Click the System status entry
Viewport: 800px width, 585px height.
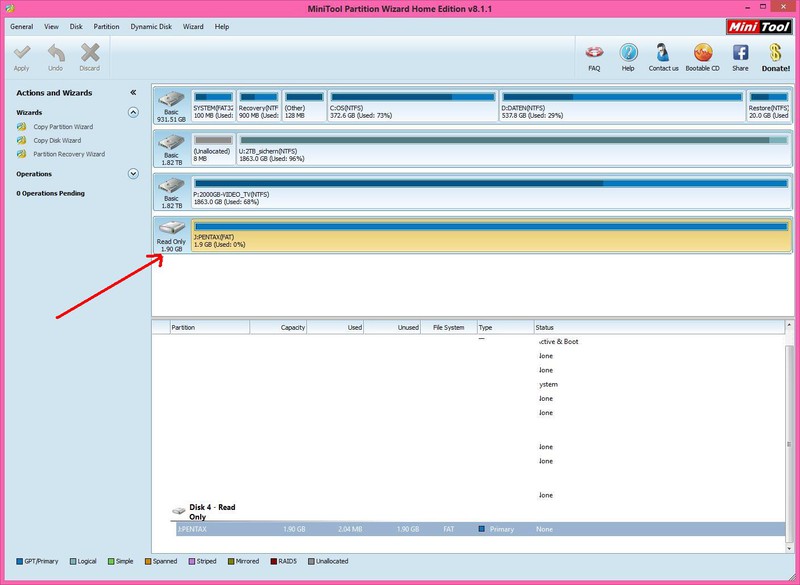[548, 384]
